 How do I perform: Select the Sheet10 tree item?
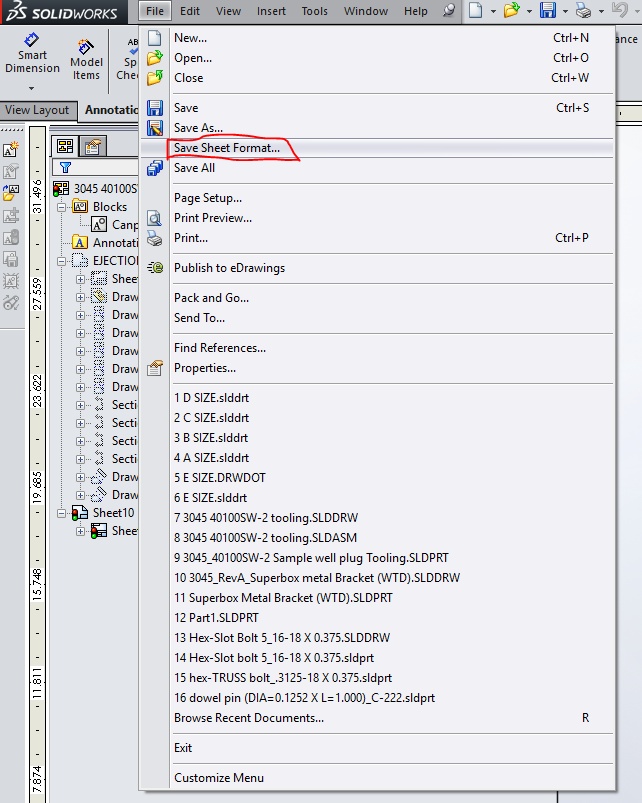[x=113, y=513]
